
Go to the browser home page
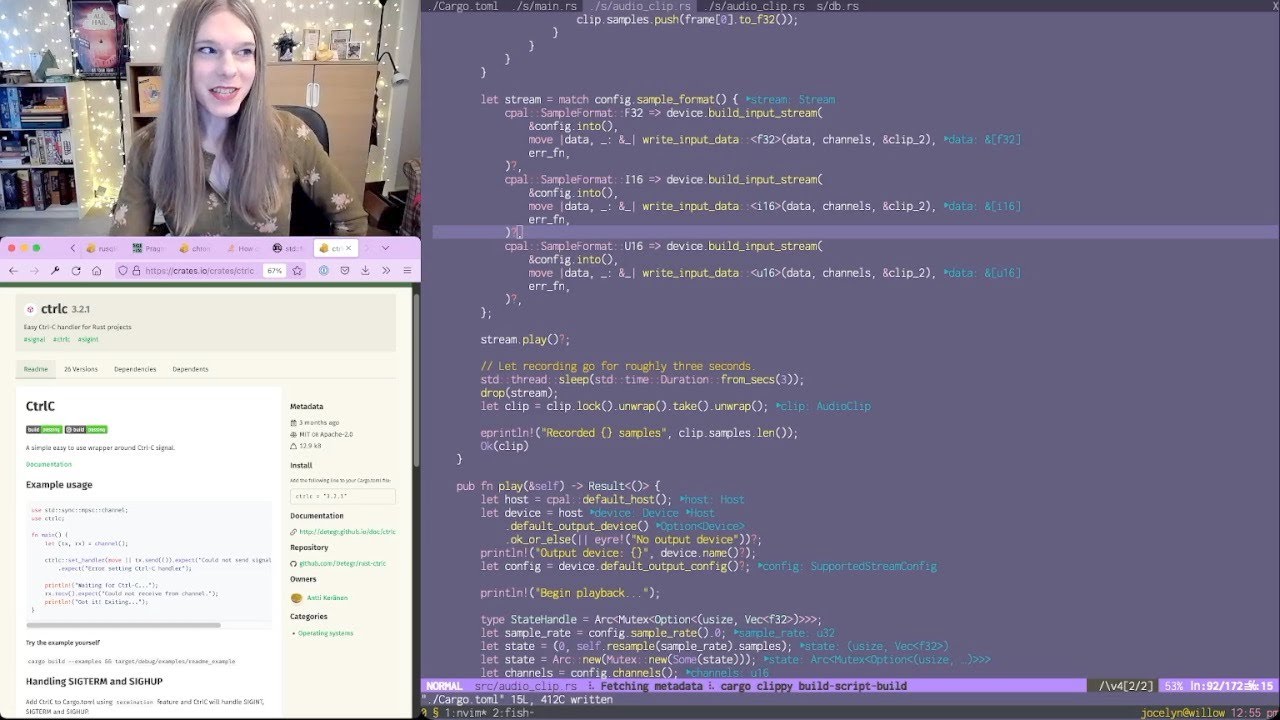(x=96, y=270)
